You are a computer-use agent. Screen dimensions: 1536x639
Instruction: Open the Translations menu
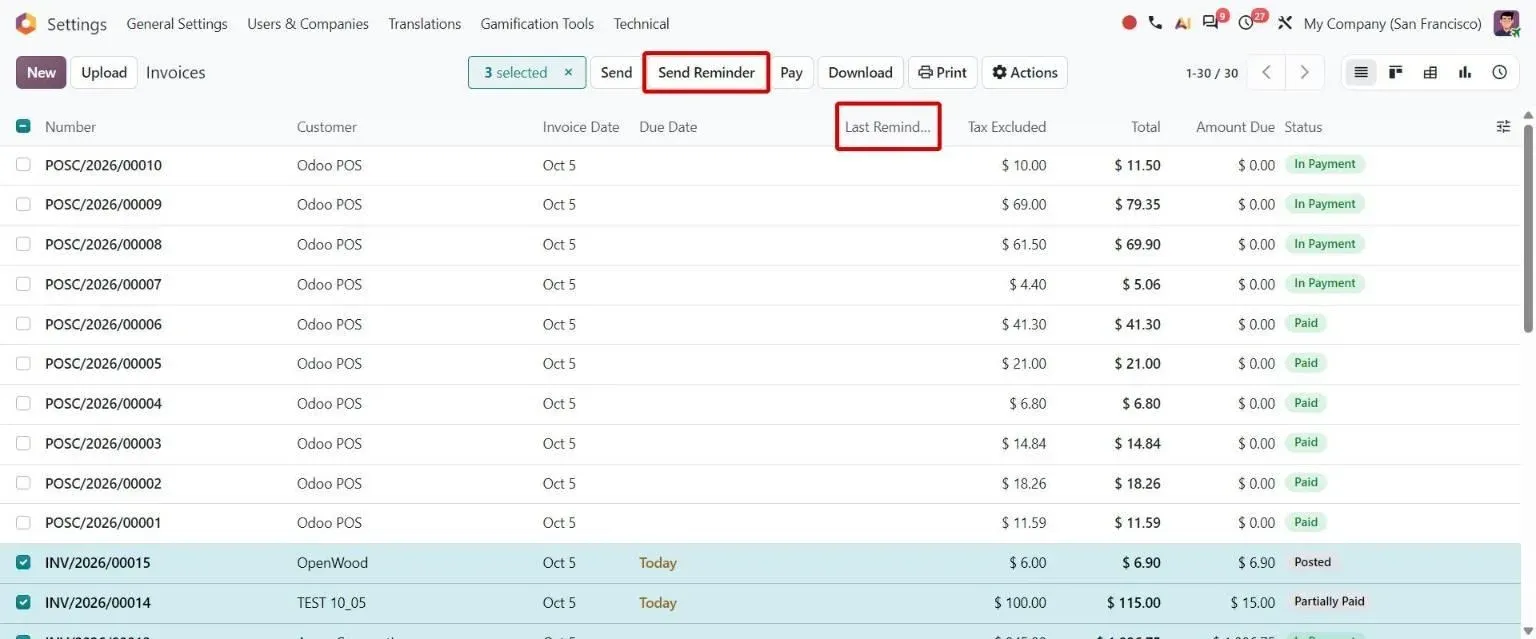click(425, 23)
